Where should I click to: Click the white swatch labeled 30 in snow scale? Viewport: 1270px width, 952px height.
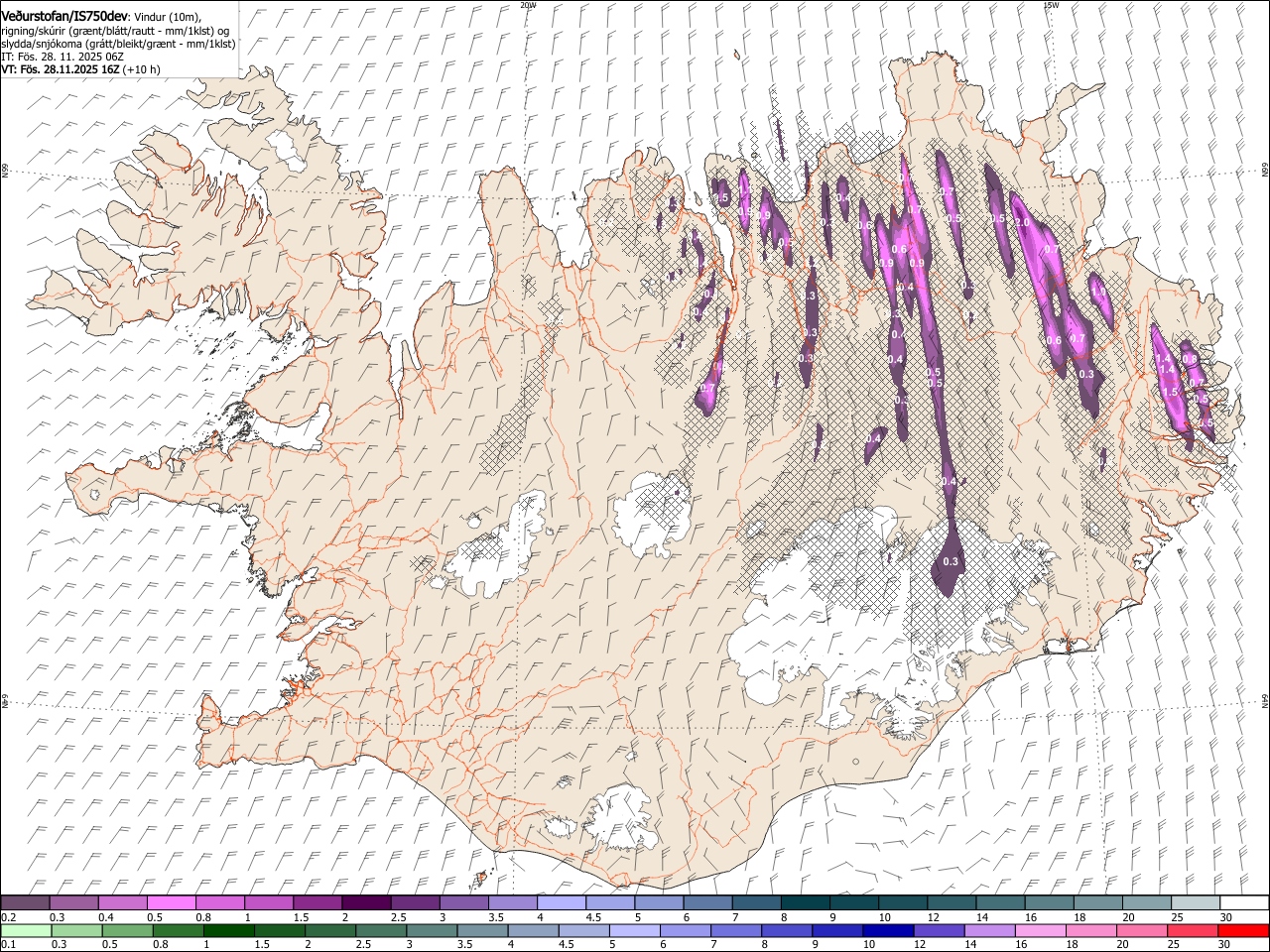click(x=1244, y=903)
